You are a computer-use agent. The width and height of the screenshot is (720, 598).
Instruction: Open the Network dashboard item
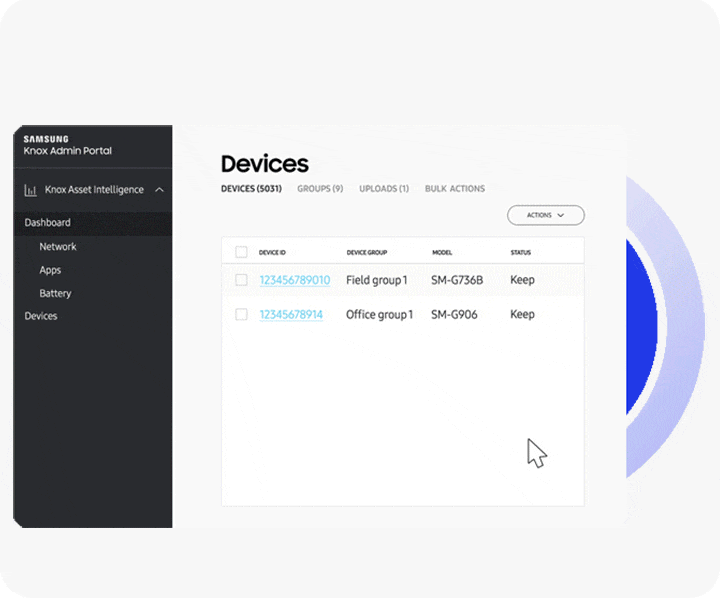click(58, 247)
